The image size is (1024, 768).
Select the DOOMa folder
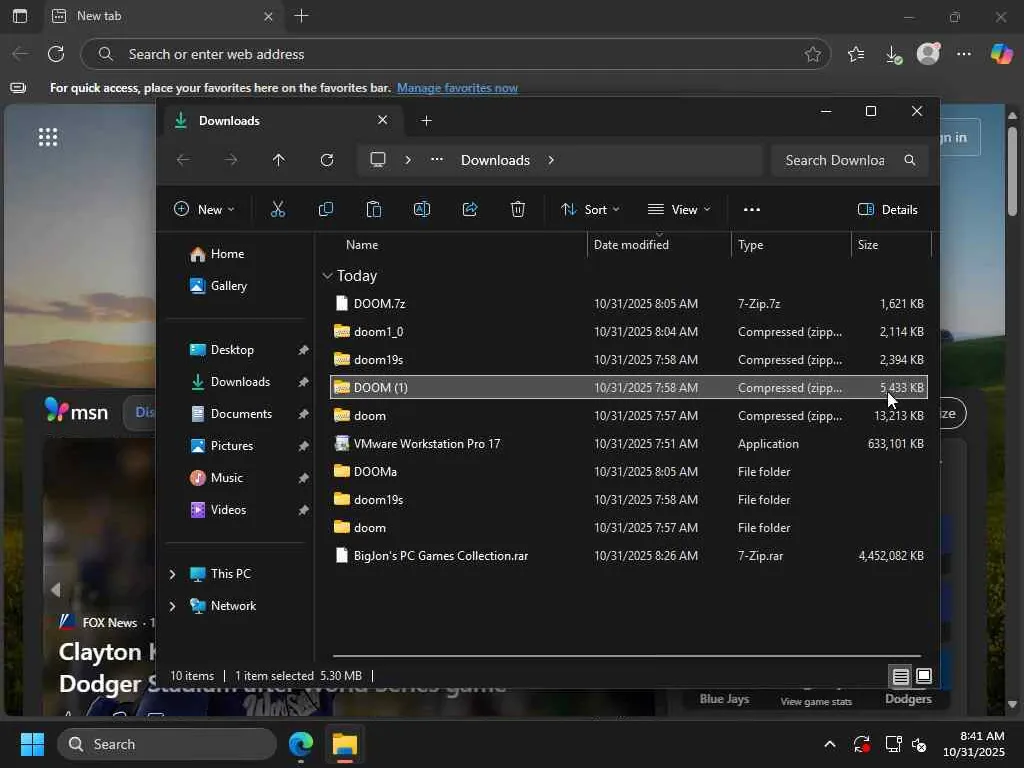(629, 472)
